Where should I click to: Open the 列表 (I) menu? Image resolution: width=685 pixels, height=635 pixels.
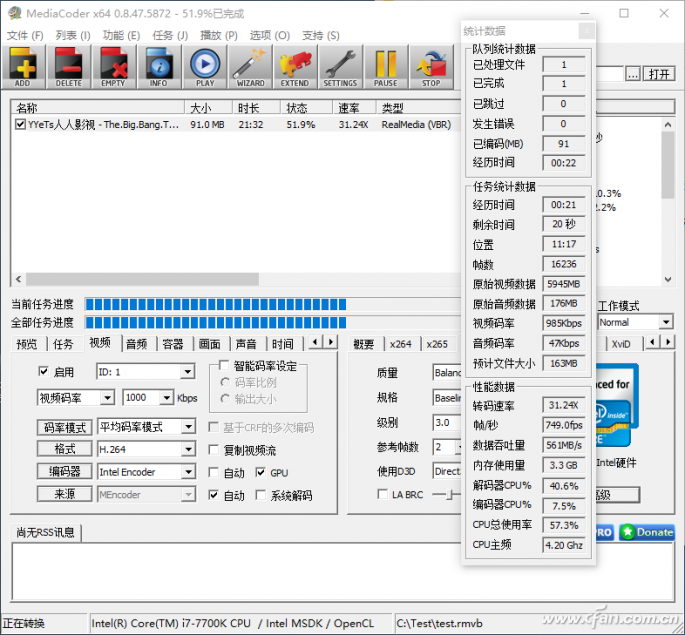point(73,35)
